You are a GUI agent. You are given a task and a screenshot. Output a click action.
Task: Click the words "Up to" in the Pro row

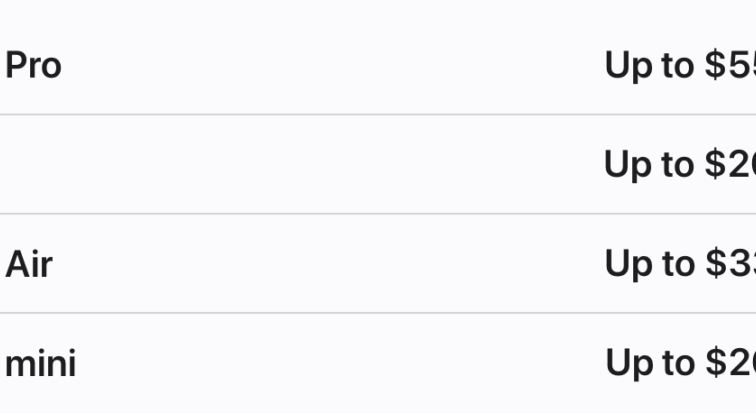649,66
